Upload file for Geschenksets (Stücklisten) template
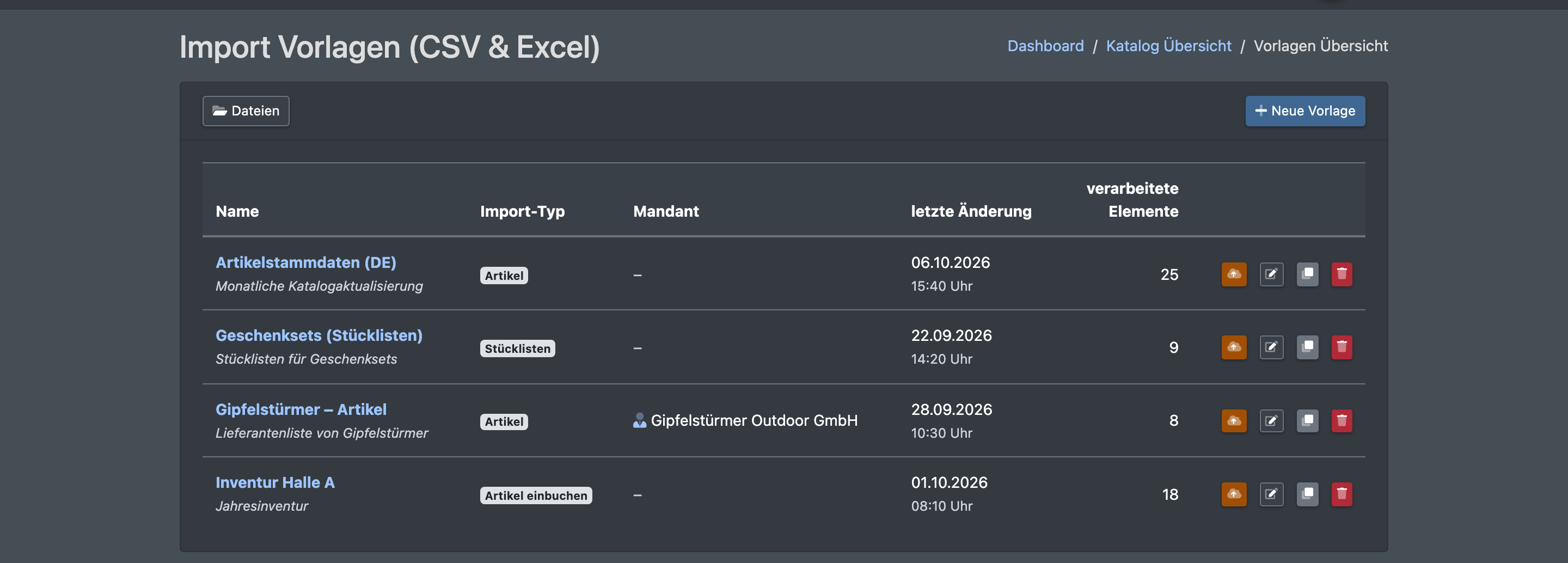The image size is (1568, 563). (x=1234, y=347)
